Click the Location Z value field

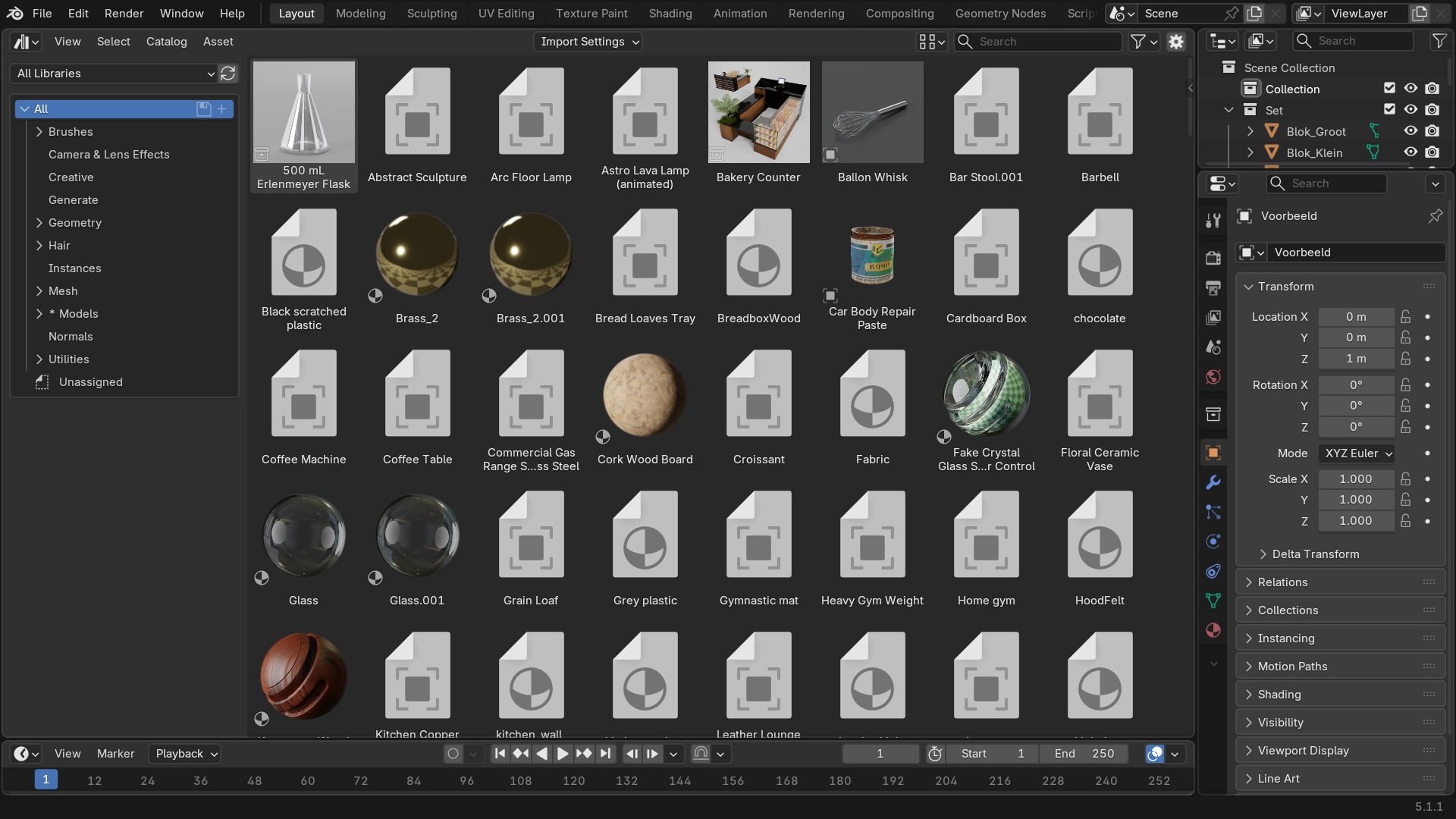click(x=1356, y=359)
